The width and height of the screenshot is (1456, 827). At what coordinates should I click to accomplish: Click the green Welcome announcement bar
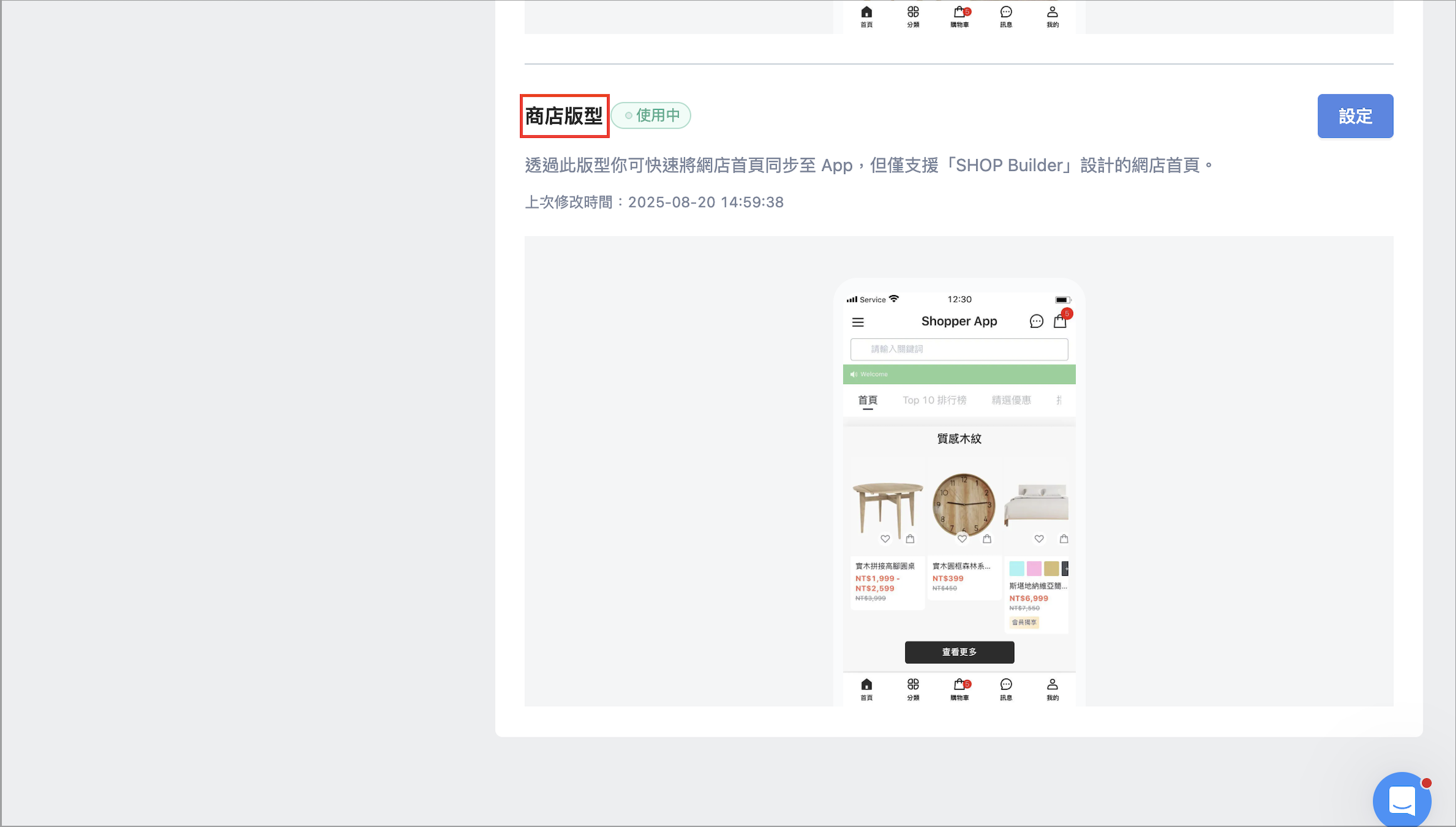pos(959,374)
